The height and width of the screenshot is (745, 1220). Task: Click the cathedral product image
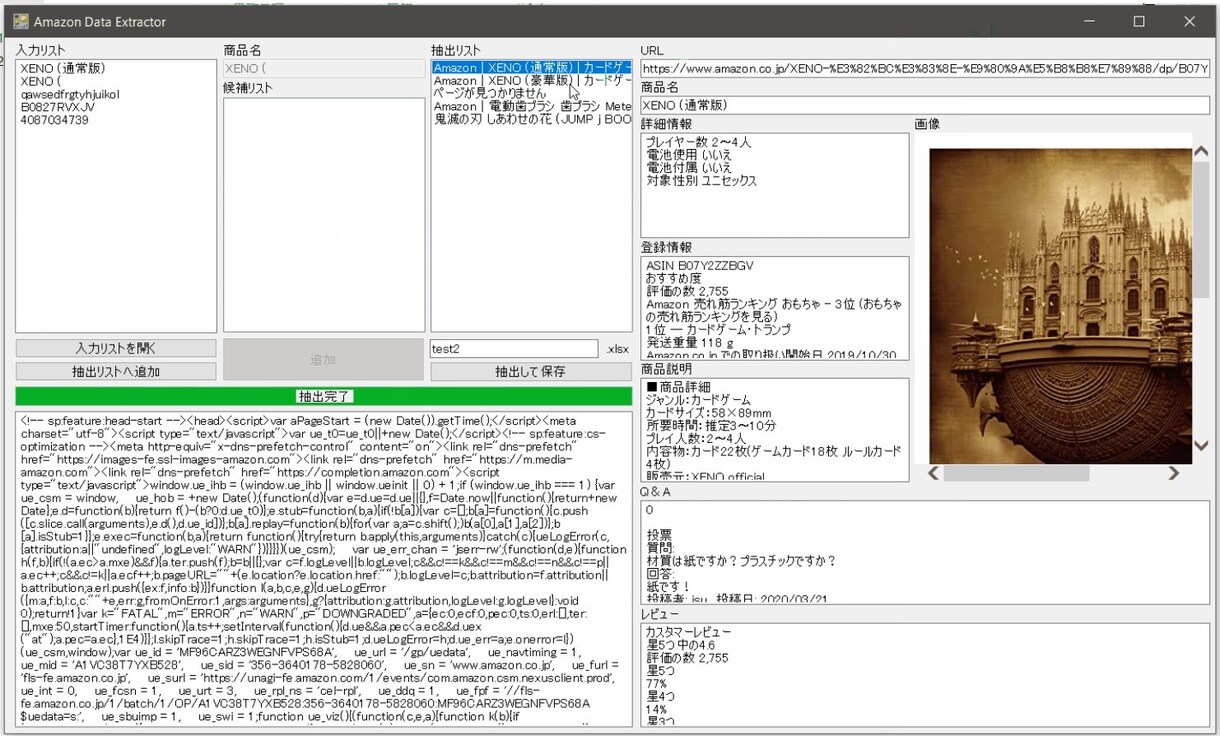coord(1060,306)
